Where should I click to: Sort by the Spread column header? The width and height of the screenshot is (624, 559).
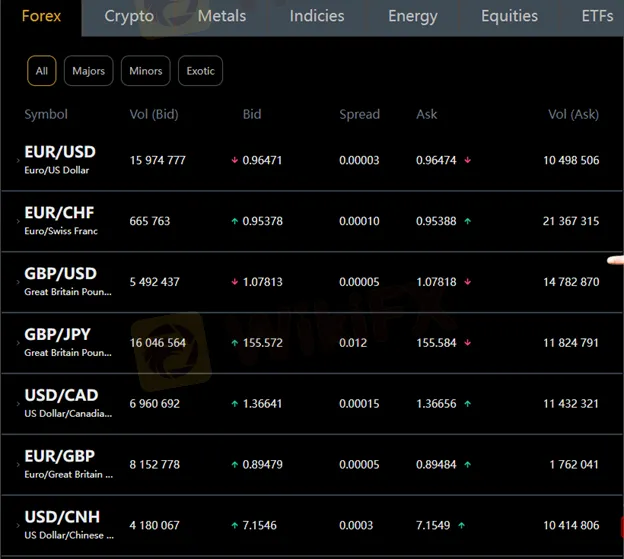pos(359,114)
